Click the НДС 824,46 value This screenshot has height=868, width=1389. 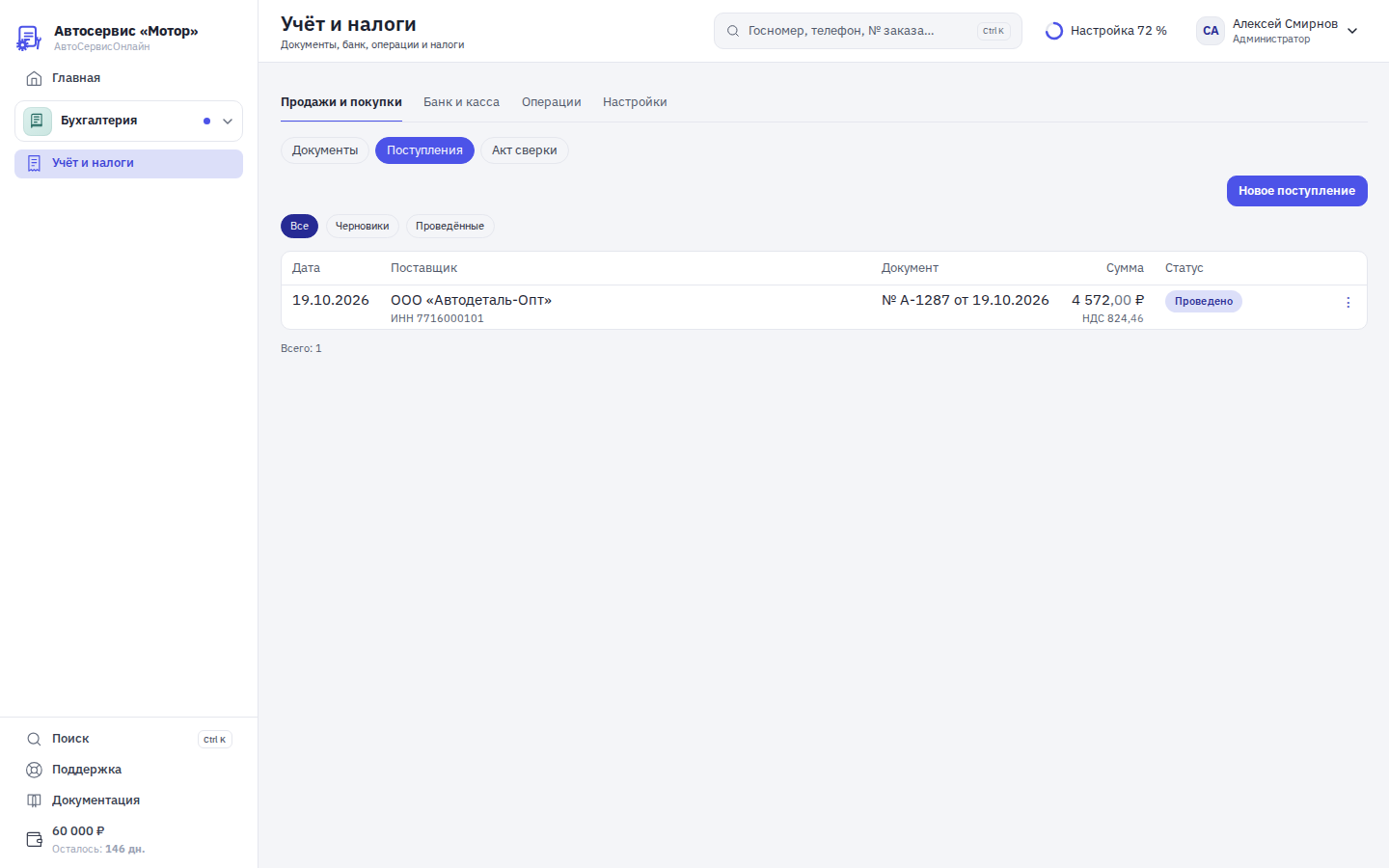(x=1112, y=318)
